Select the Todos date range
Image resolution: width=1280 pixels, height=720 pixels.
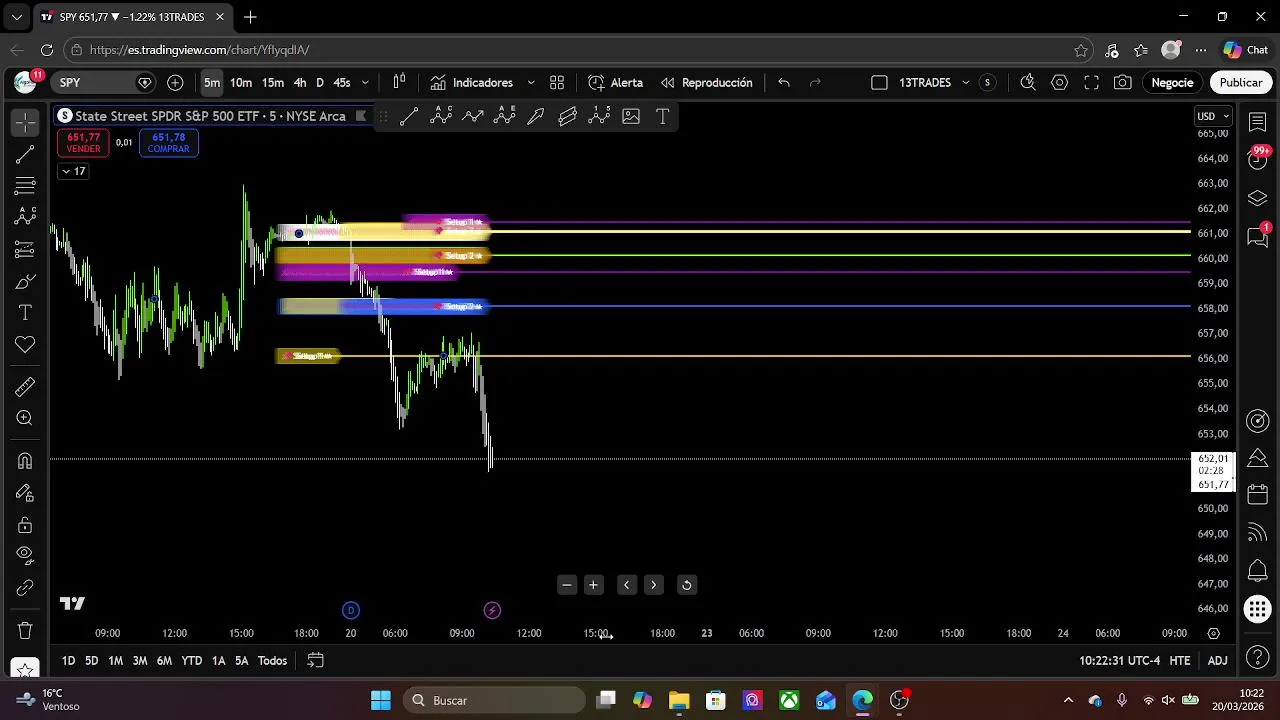point(272,661)
